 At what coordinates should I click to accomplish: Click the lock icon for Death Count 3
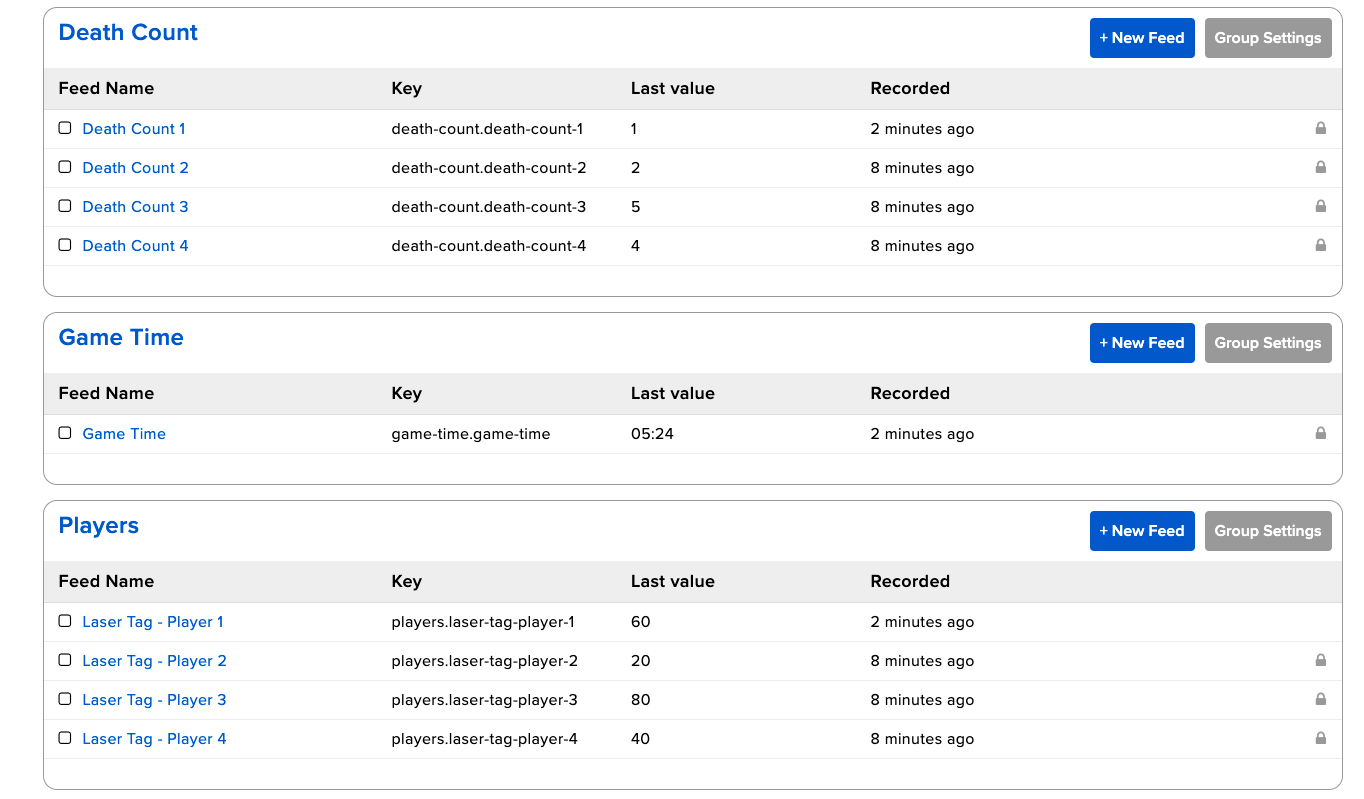[1320, 206]
